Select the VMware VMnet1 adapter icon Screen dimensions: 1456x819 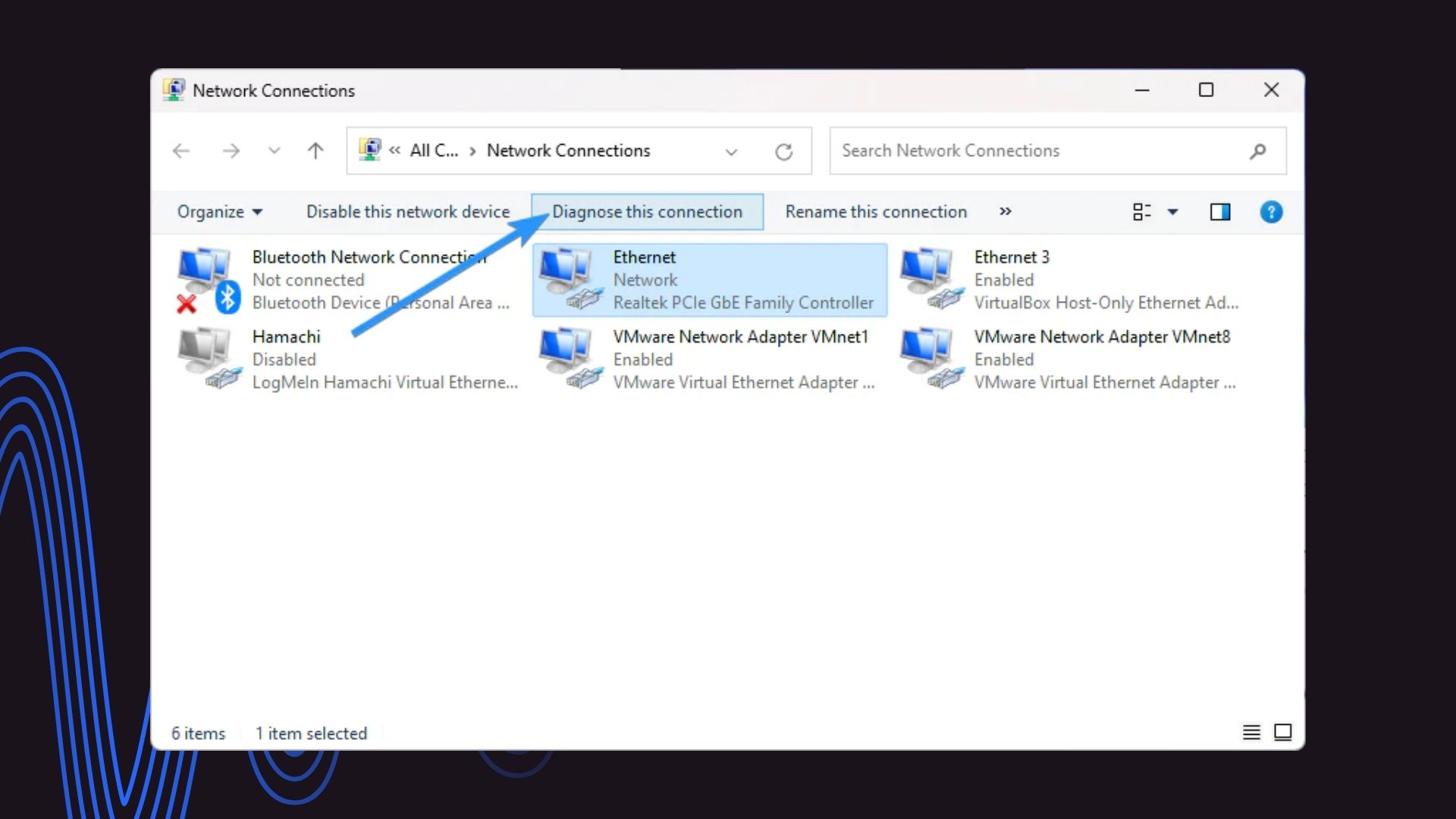[x=571, y=359]
